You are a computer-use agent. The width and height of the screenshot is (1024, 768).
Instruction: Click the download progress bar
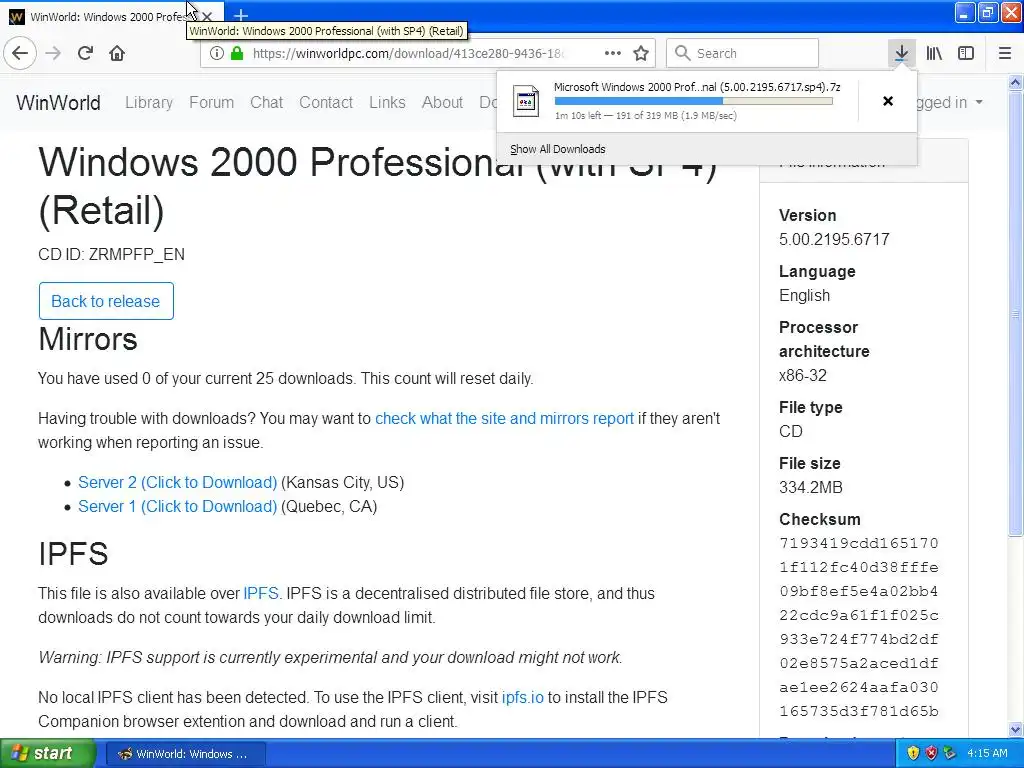tap(694, 101)
